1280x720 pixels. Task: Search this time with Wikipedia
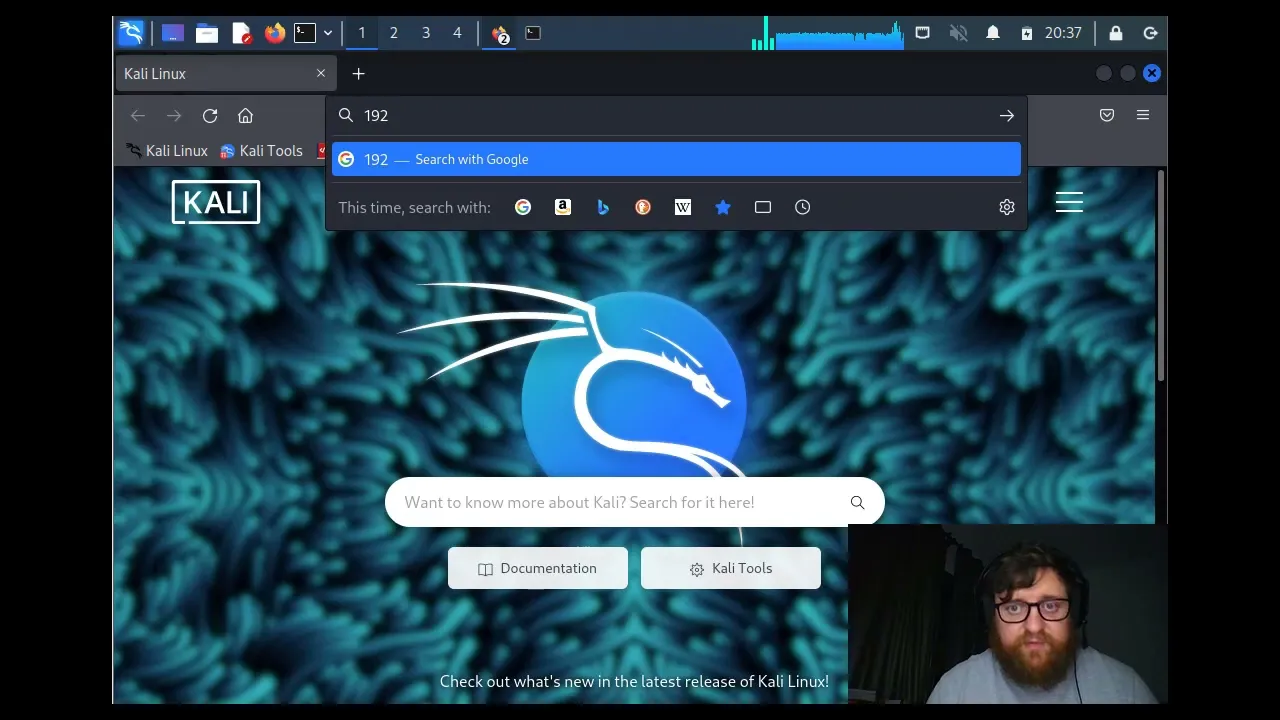click(x=683, y=207)
